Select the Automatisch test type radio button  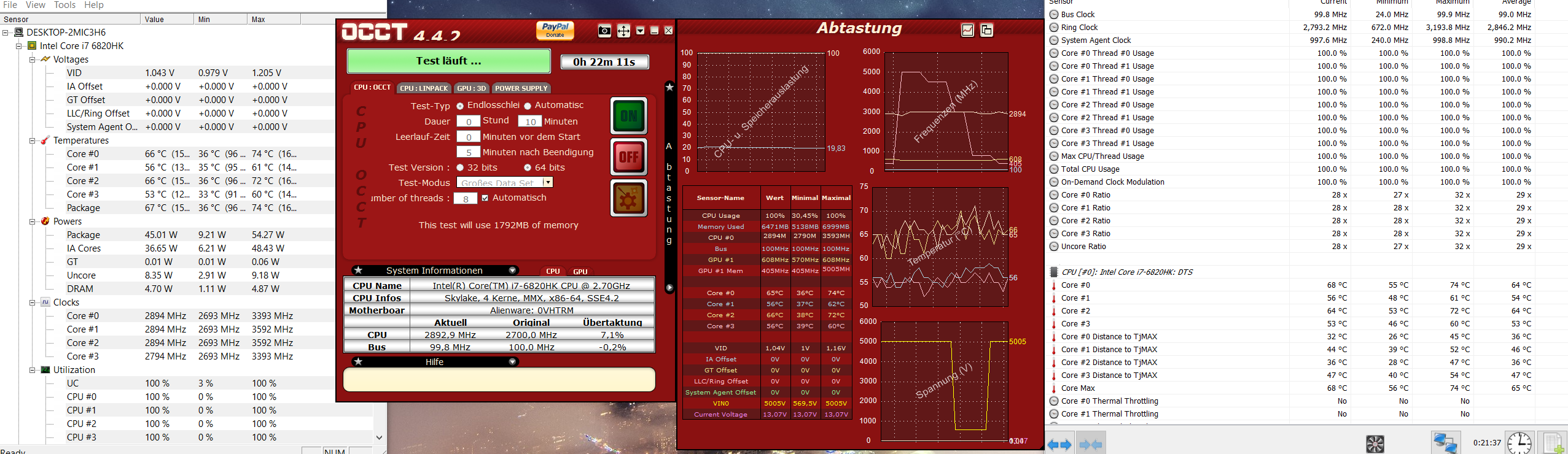click(527, 106)
